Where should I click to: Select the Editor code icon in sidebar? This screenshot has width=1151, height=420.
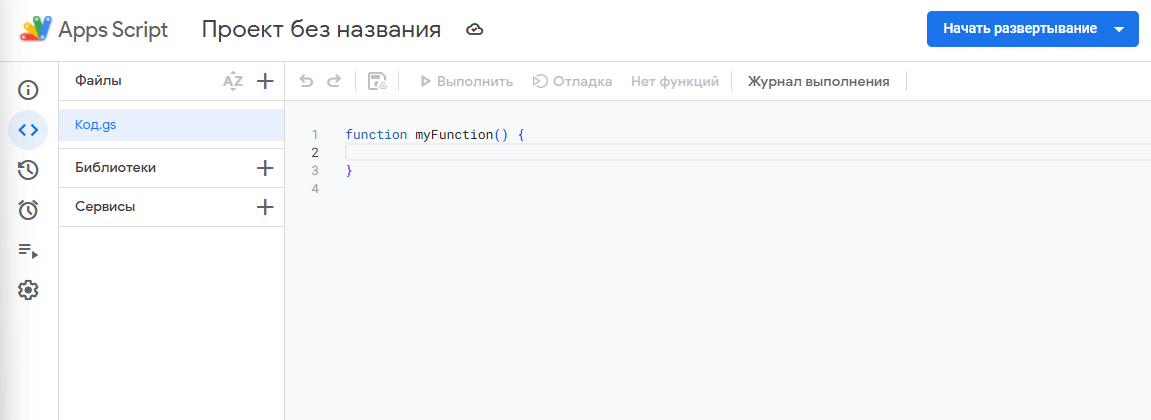coord(28,130)
